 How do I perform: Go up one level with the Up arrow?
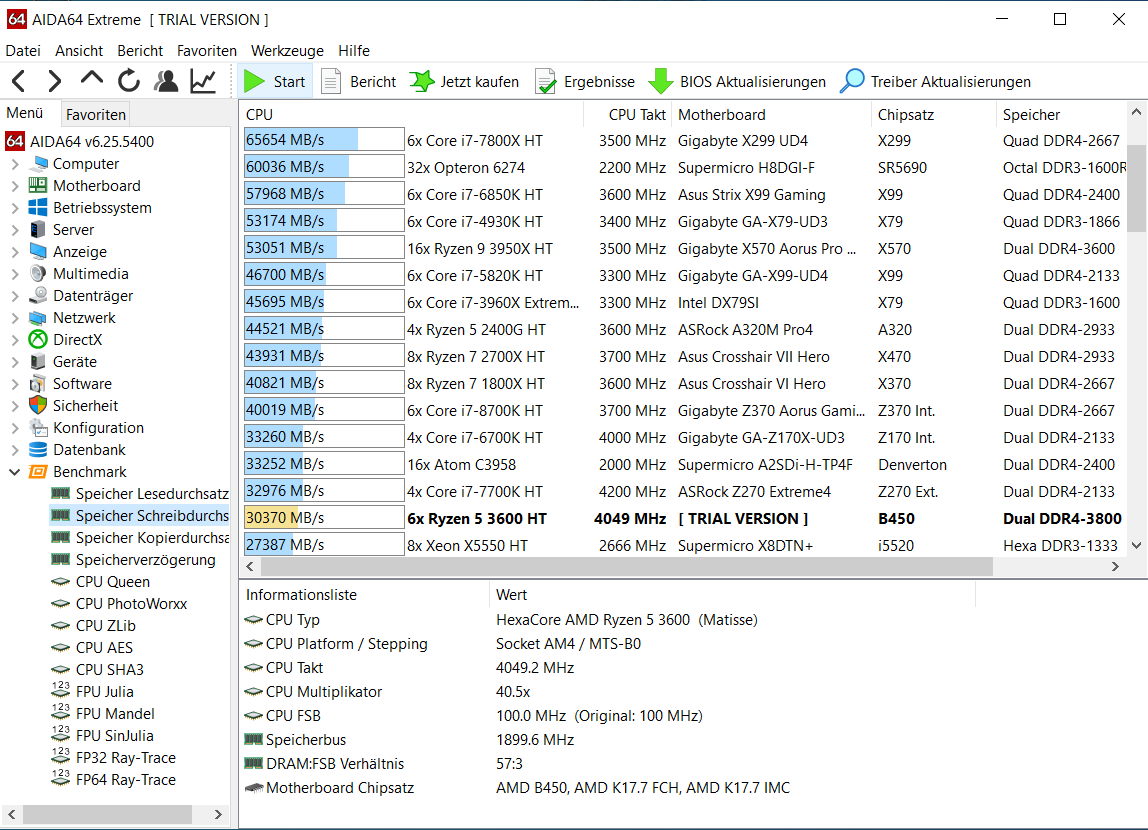tap(92, 79)
